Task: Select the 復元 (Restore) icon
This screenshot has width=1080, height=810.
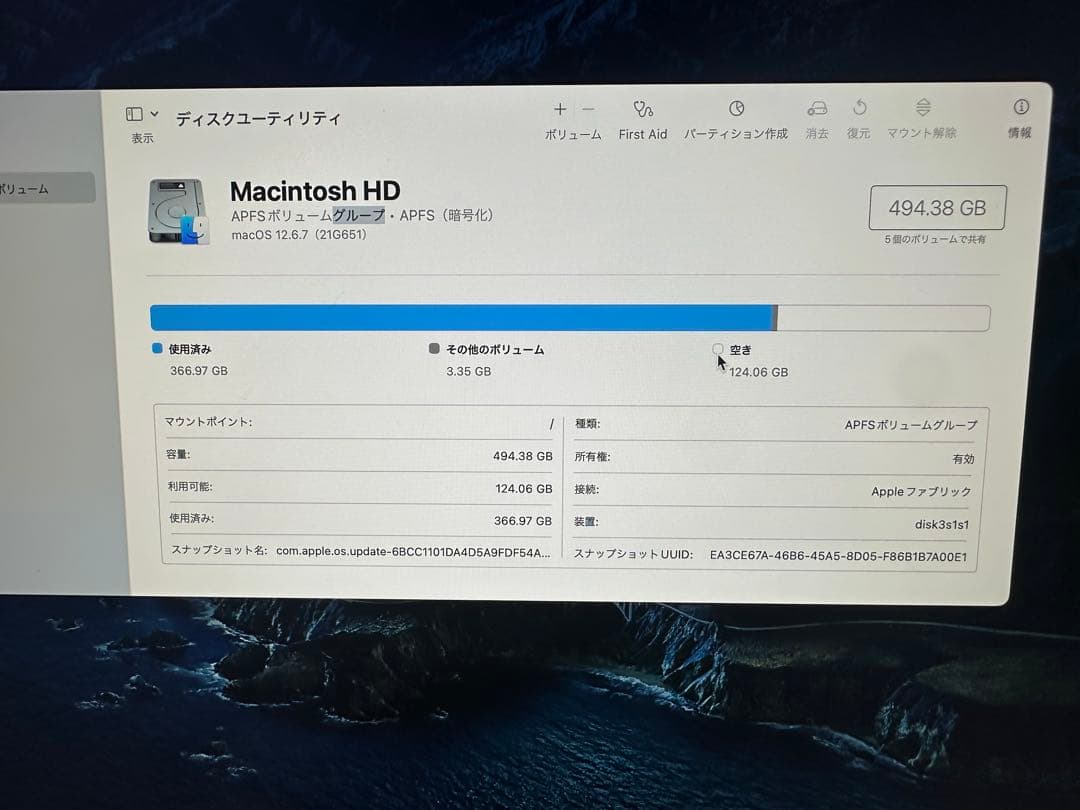Action: tap(858, 110)
